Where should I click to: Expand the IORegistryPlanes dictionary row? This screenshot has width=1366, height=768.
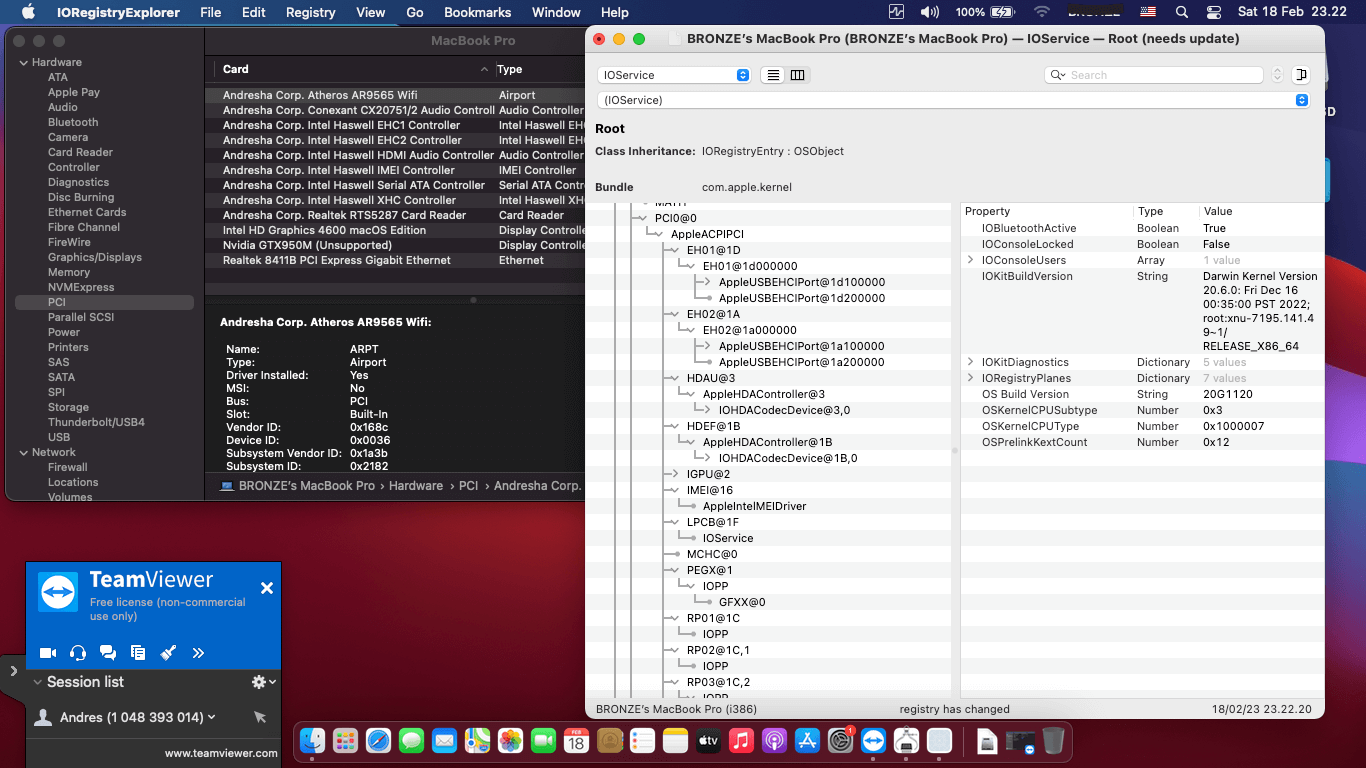[970, 378]
